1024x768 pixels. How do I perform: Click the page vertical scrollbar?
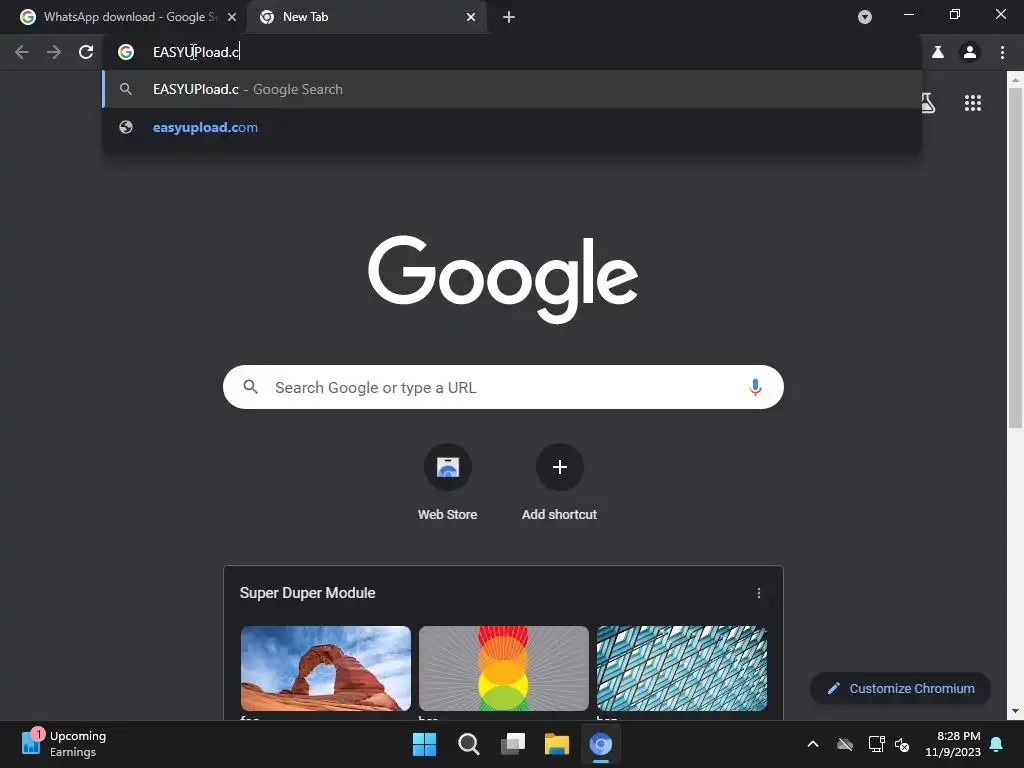point(1015,258)
